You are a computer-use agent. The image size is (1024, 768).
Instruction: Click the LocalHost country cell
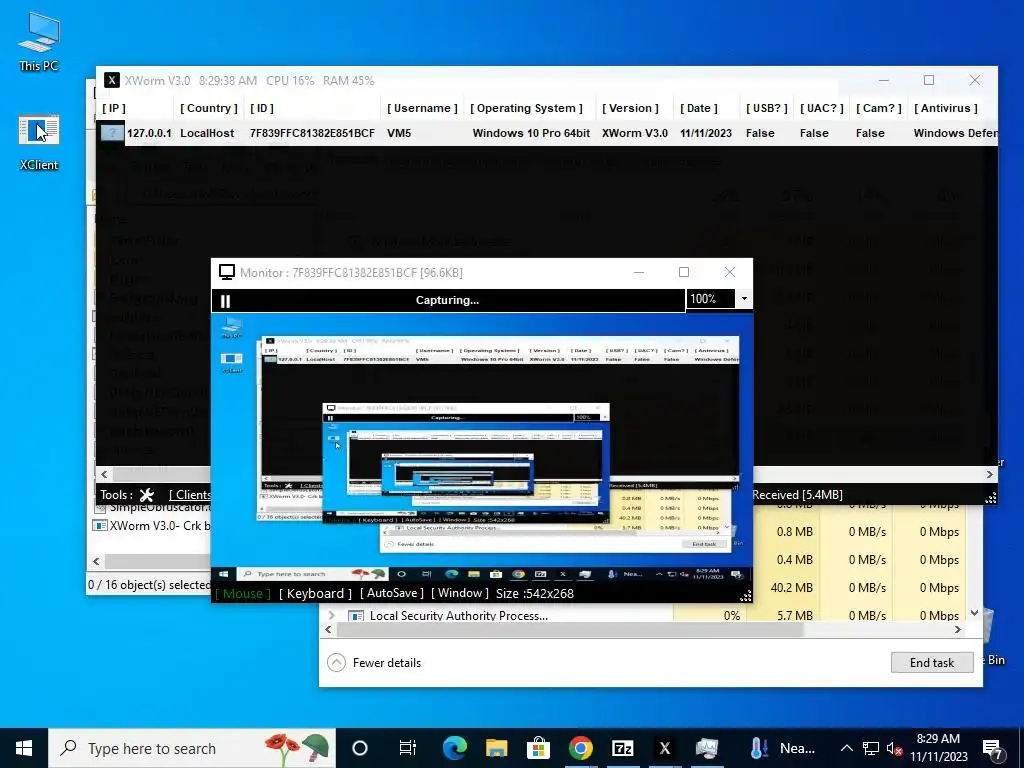click(x=207, y=133)
